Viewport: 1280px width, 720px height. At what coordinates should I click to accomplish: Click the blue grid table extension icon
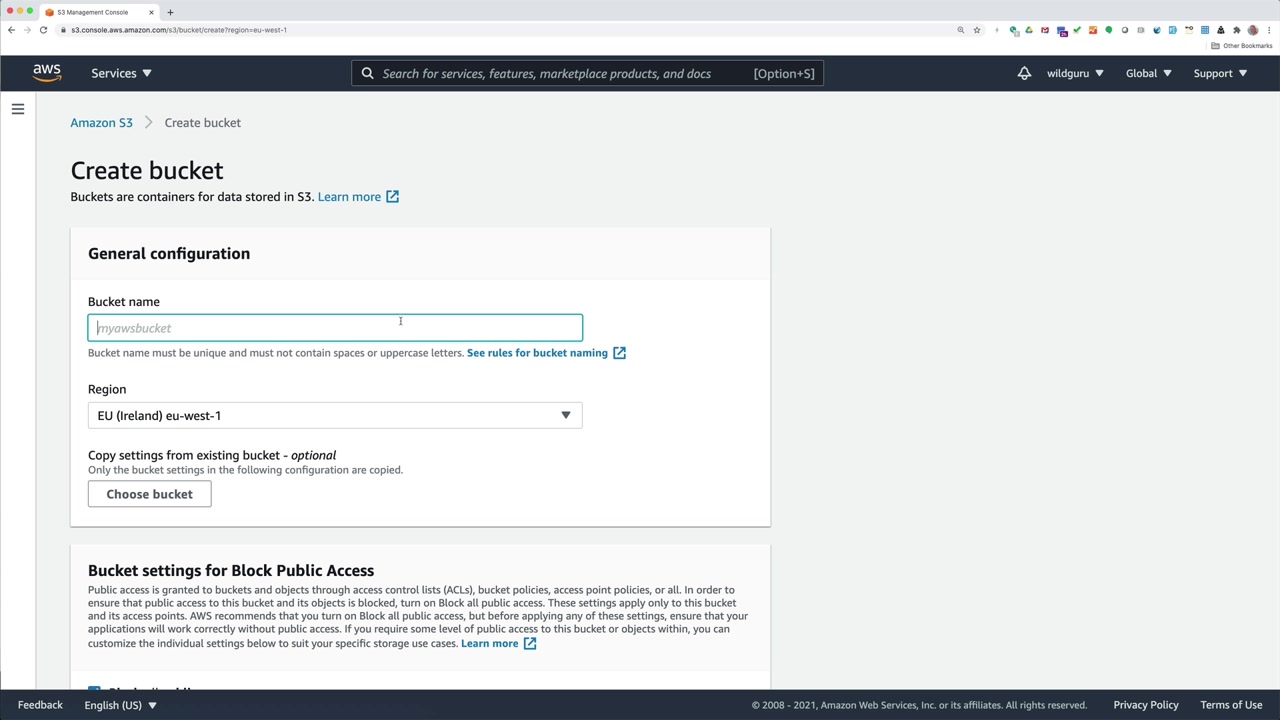pyautogui.click(x=1205, y=30)
